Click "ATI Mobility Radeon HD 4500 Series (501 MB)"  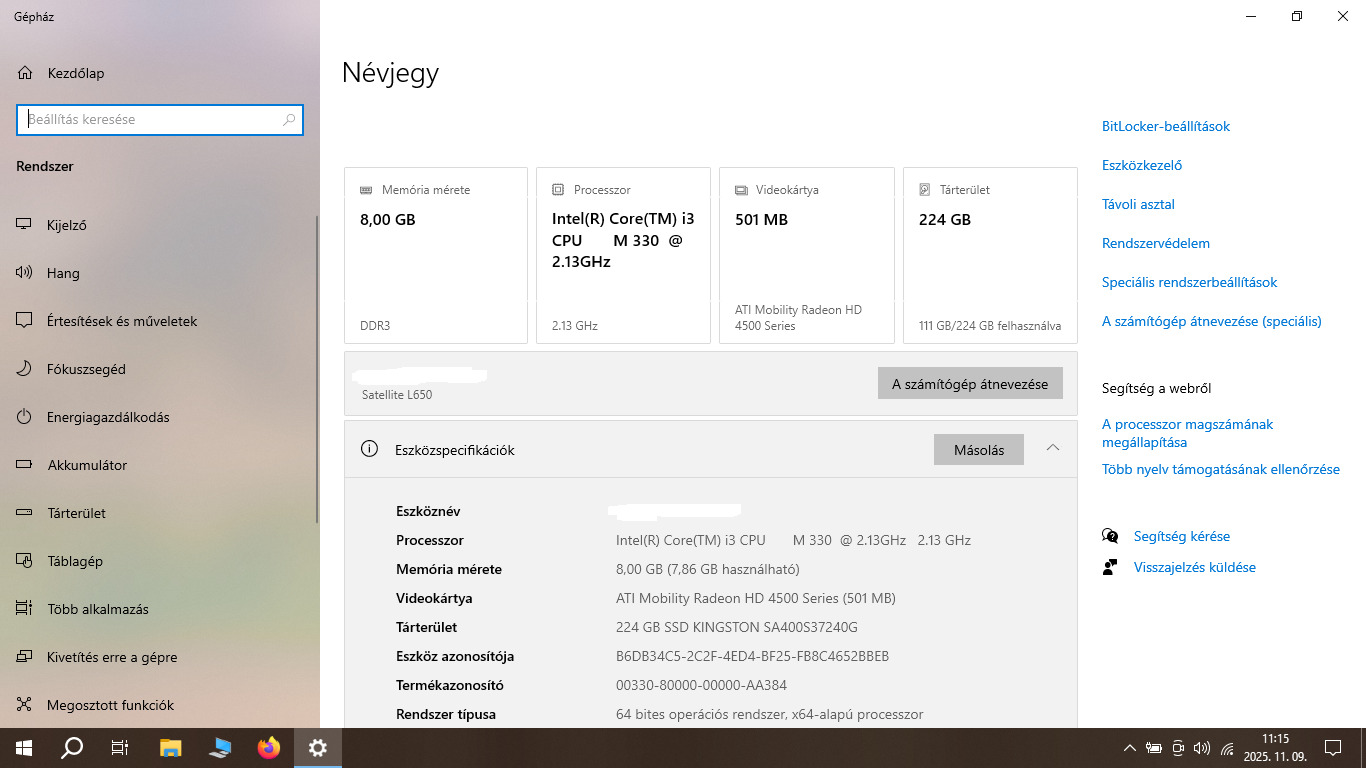tap(756, 598)
